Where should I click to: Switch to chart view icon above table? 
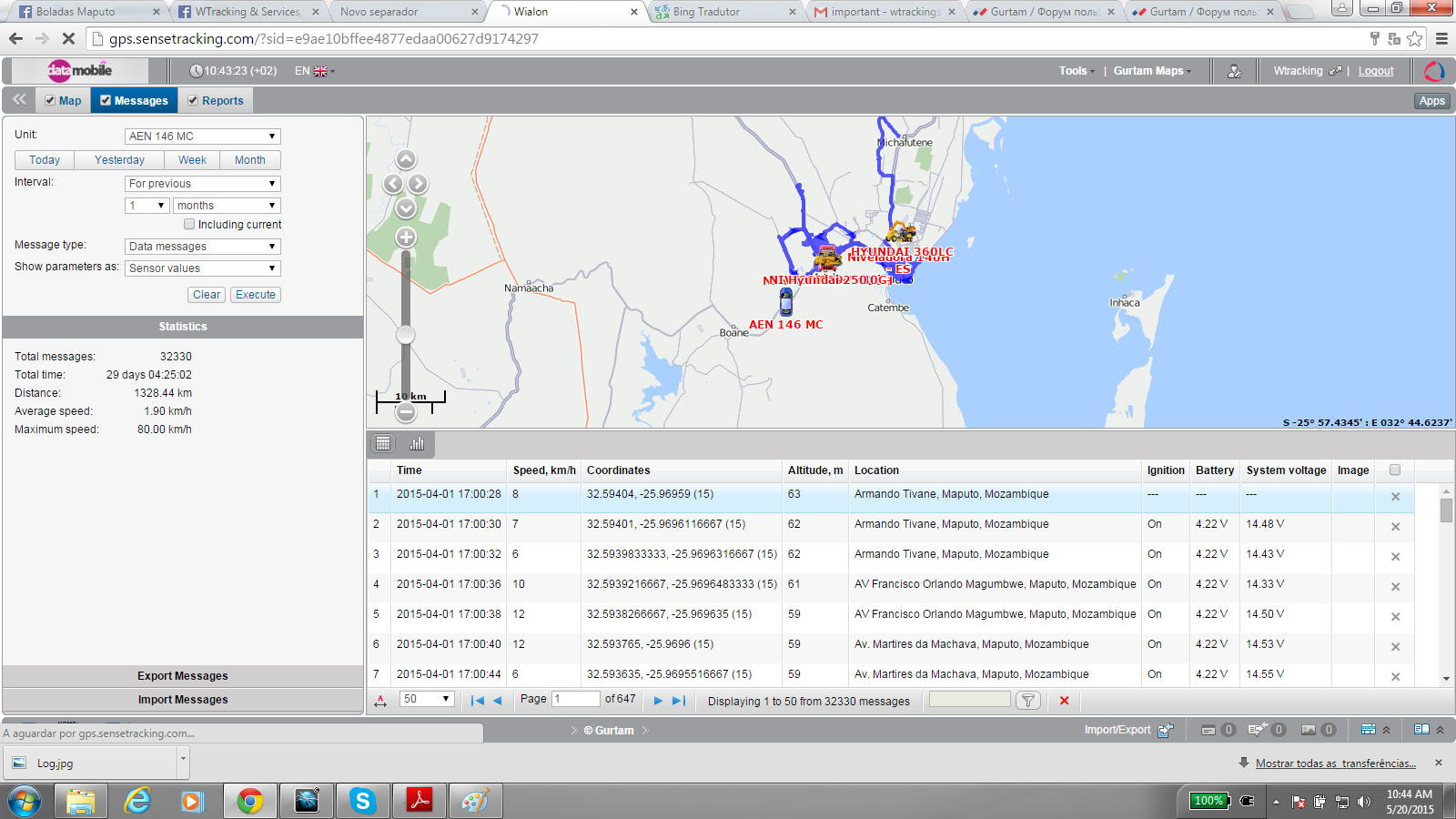417,443
